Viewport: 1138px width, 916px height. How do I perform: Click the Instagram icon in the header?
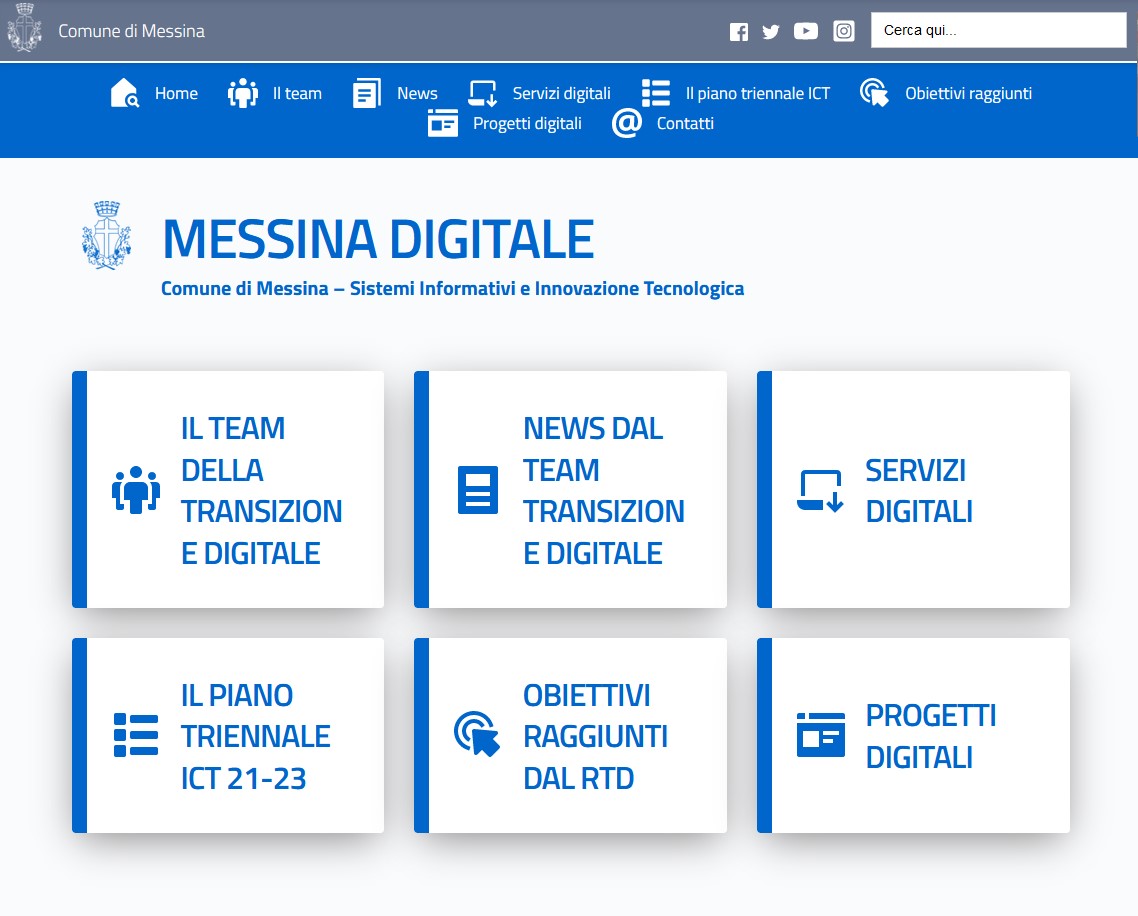[843, 30]
